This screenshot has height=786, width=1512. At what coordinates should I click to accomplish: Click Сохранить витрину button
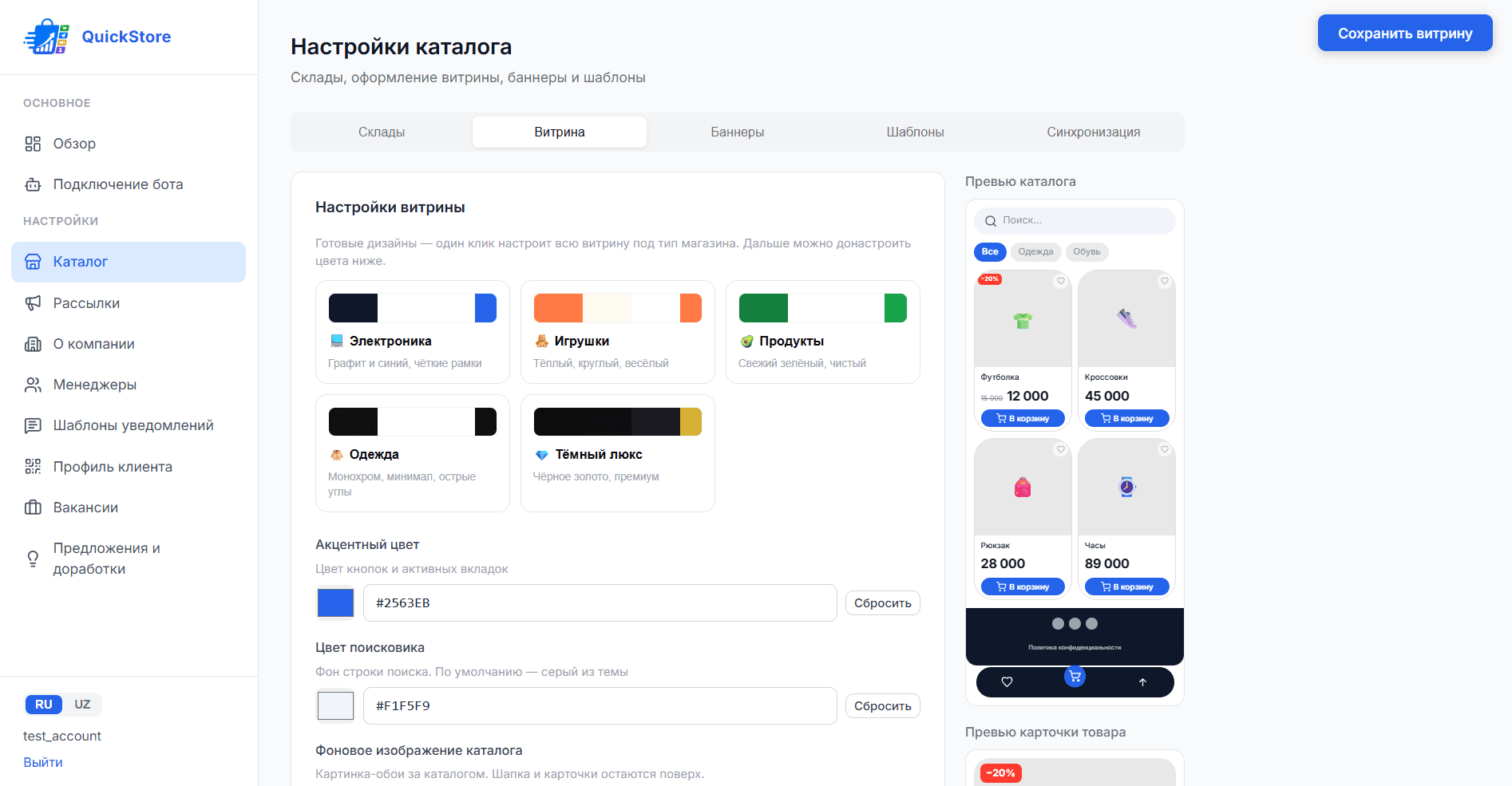click(1405, 33)
